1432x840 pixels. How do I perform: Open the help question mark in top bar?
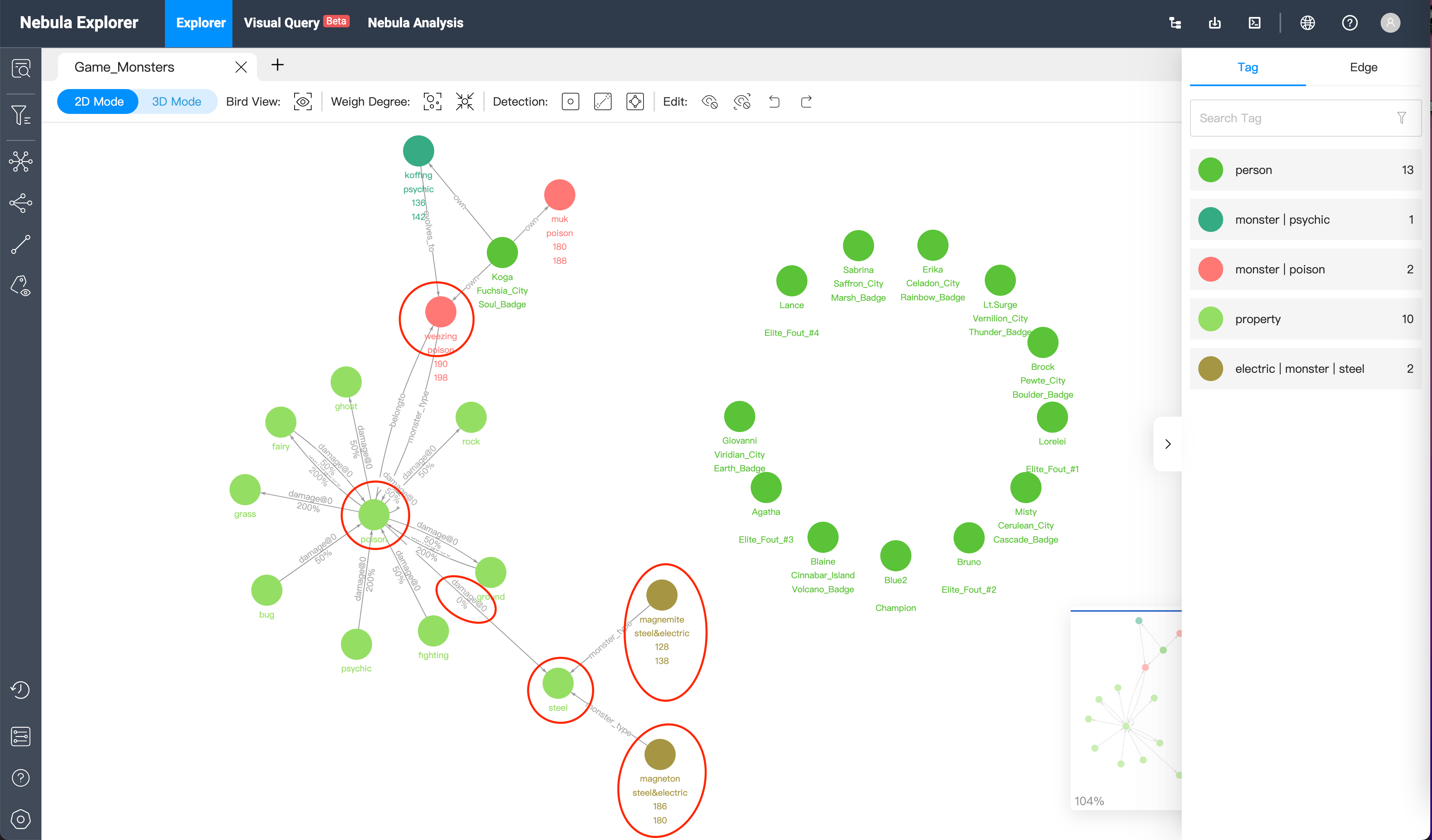1350,23
